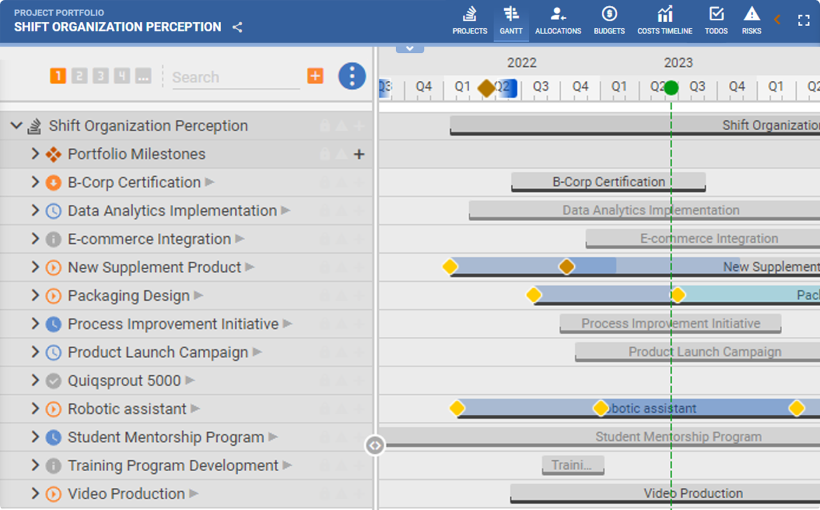Click Data Analytics Implementation clock icon
The width and height of the screenshot is (820, 510).
(53, 211)
